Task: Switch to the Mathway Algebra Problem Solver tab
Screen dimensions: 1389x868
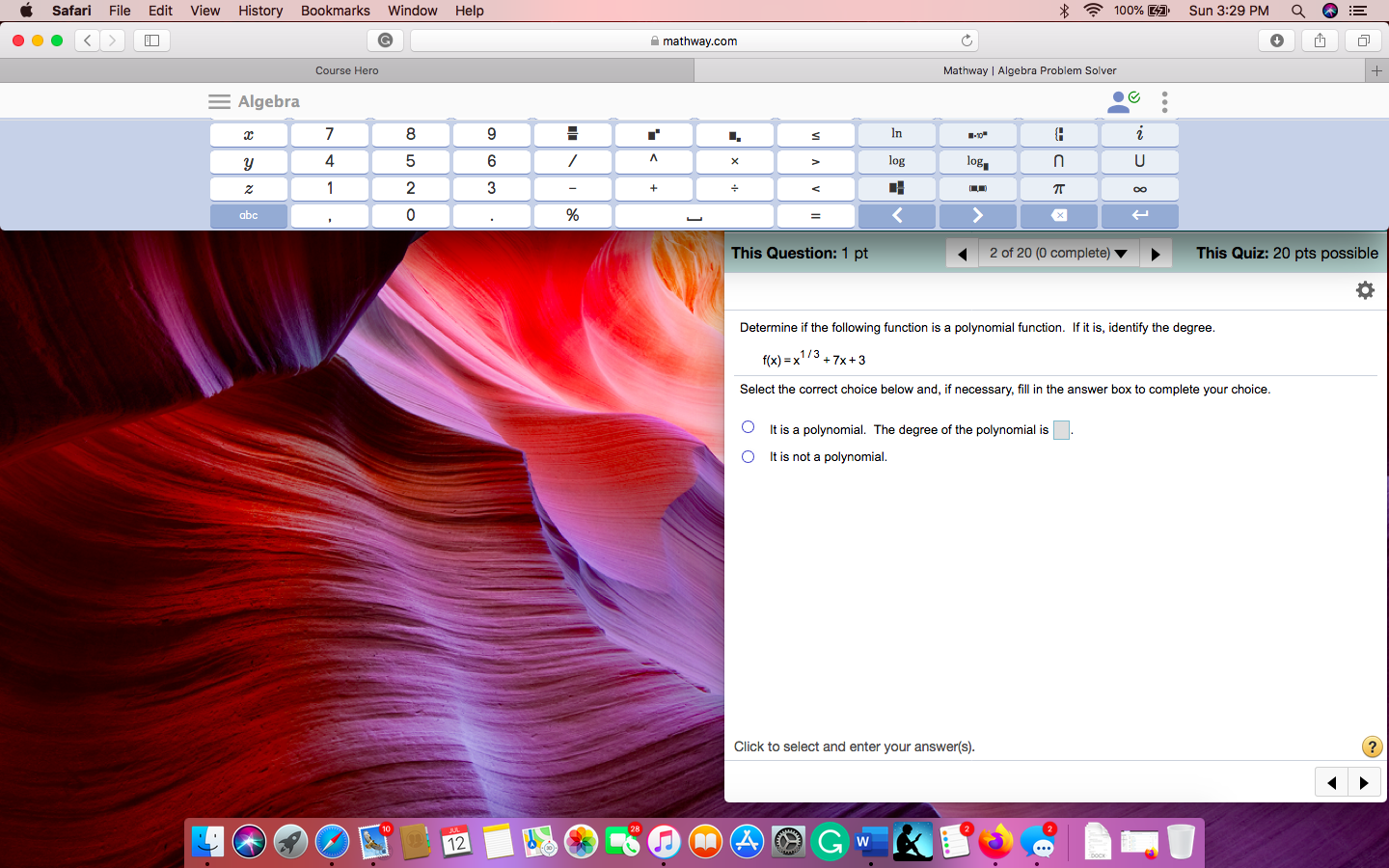Action: coord(1029,70)
